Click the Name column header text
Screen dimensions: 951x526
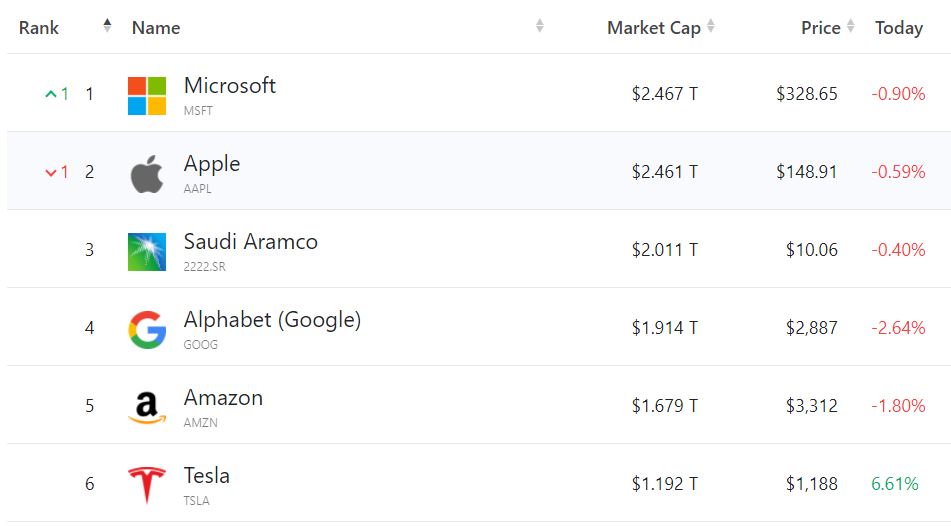tap(156, 28)
